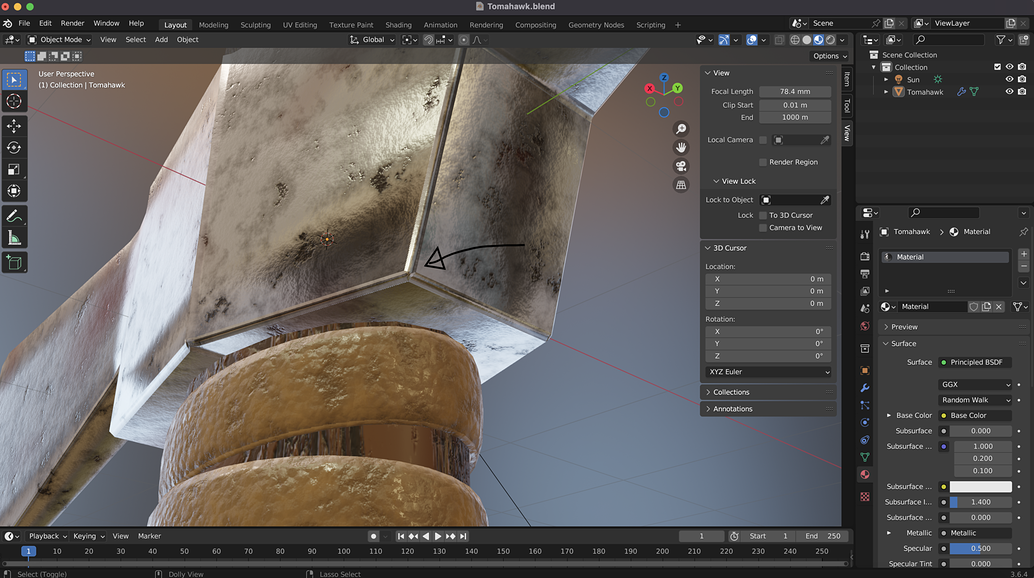1034x578 pixels.
Task: Click the Specular value slider
Action: (980, 549)
